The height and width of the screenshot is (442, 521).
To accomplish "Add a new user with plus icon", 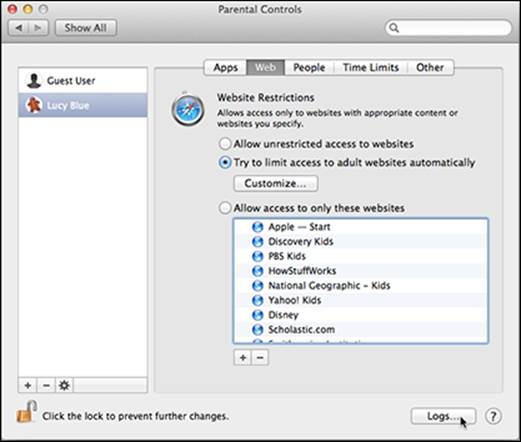I will coord(28,385).
